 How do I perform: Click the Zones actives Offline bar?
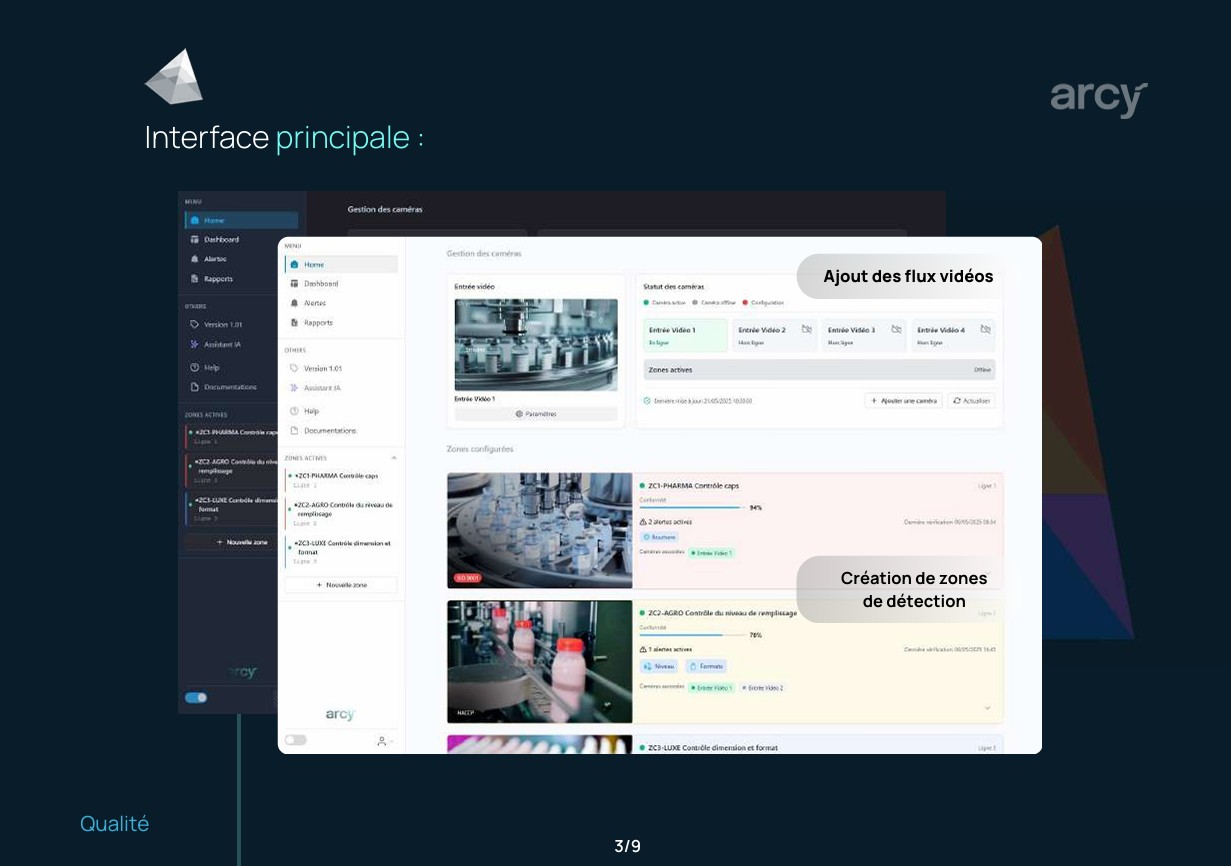click(x=820, y=370)
